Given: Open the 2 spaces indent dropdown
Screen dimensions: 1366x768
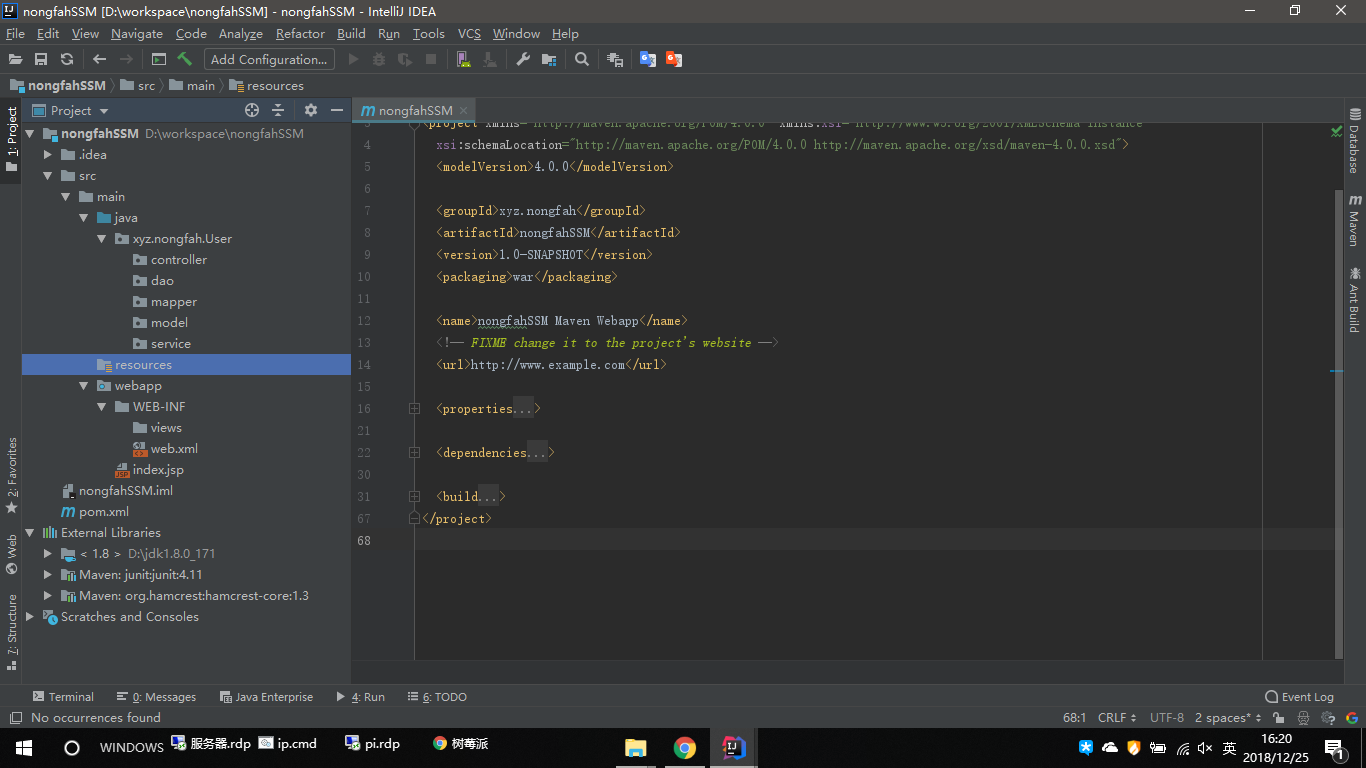Looking at the screenshot, I should pos(1228,718).
